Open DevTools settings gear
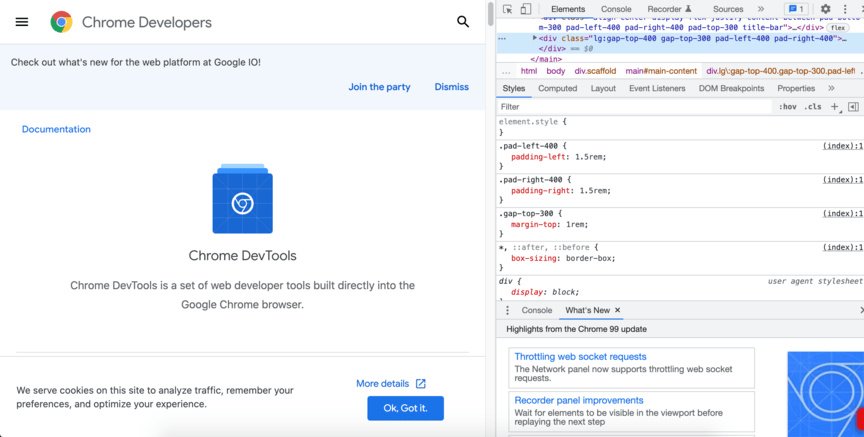864x437 pixels. click(x=825, y=9)
